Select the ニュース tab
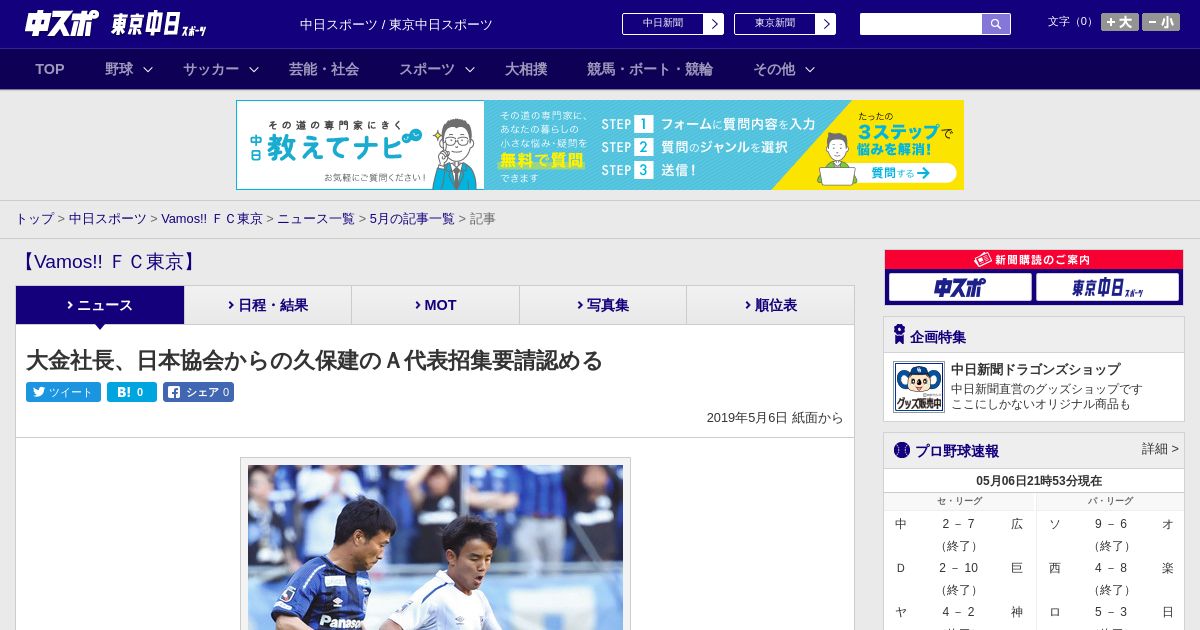Viewport: 1200px width, 630px height. coord(100,305)
